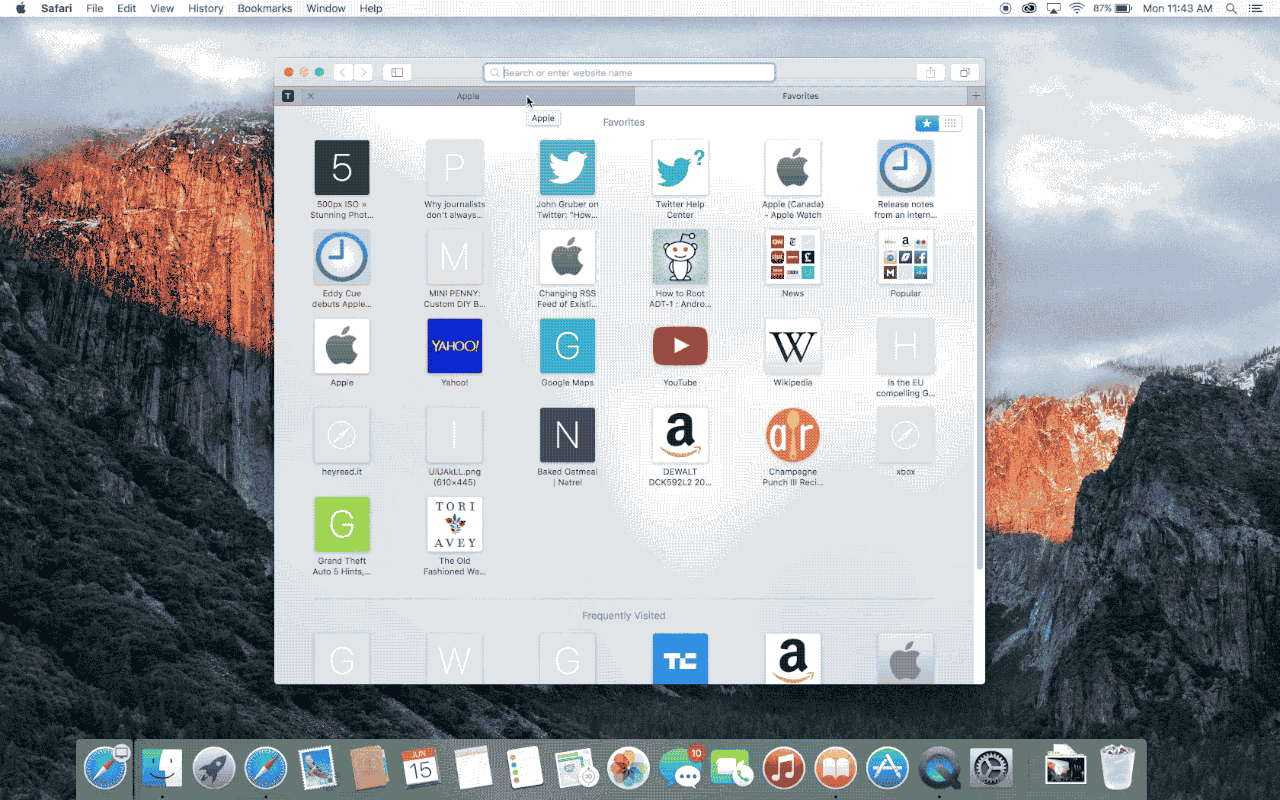Open the Wi-Fi status menu
1280x800 pixels.
coord(1077,8)
